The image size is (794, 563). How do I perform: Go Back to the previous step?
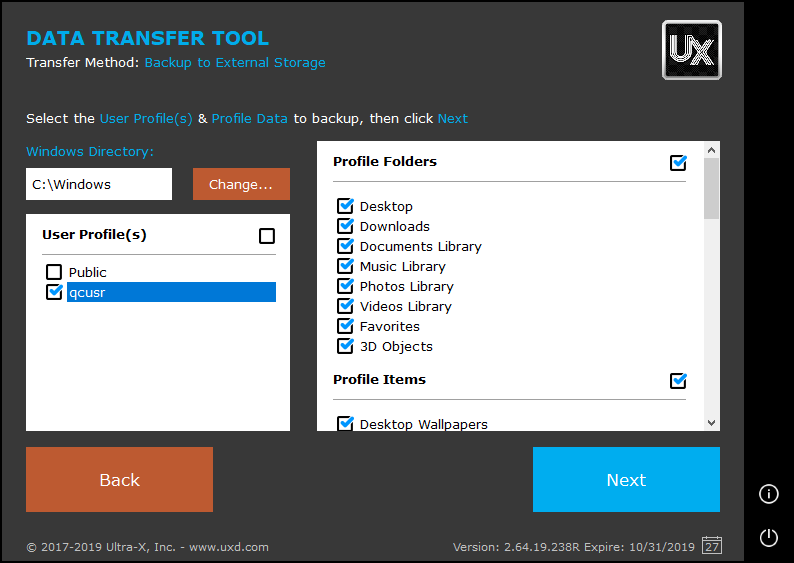tap(119, 480)
